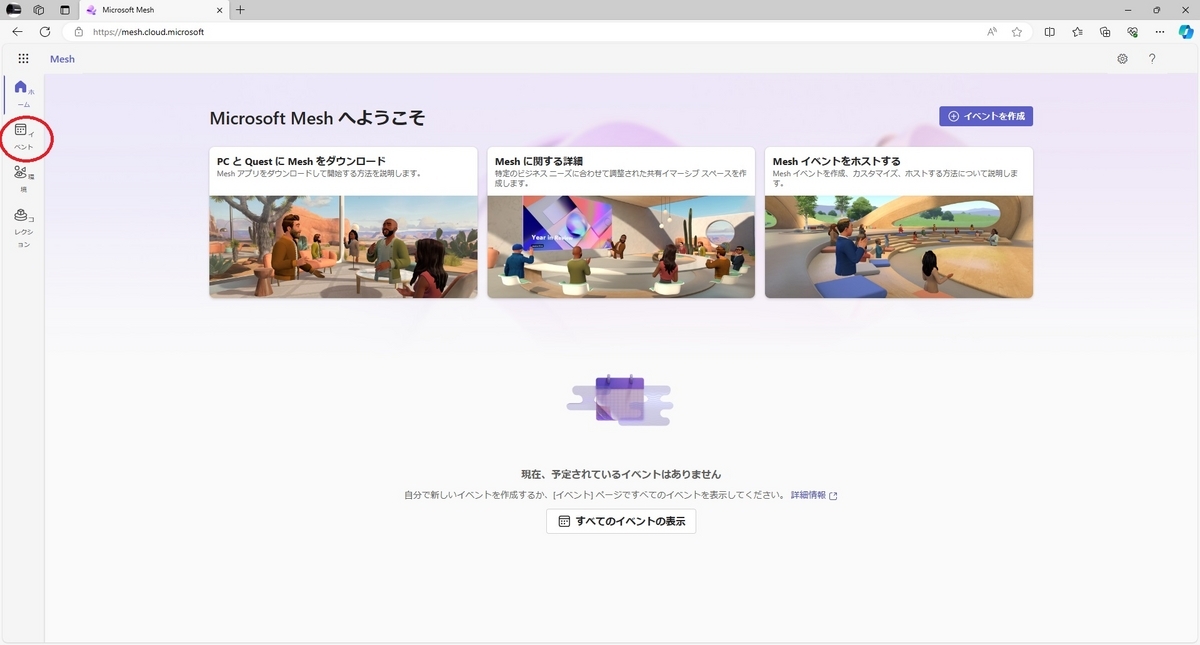
Task: Open Browser essentials heart icon
Action: [1132, 32]
